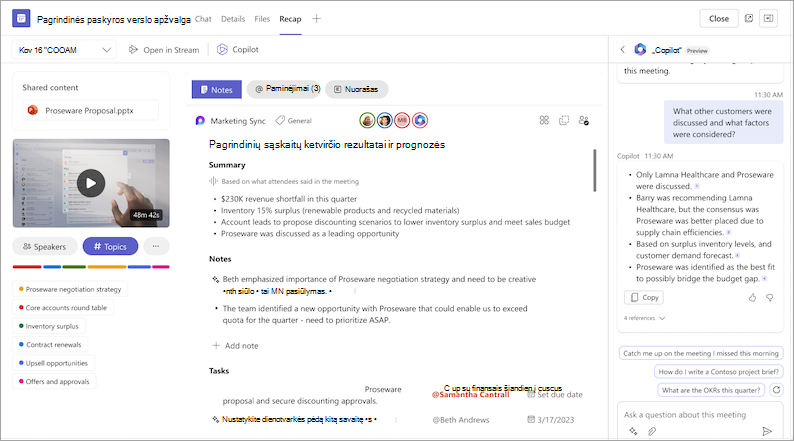Click the Copilot logo in side panel header
The image size is (794, 441).
click(x=640, y=50)
